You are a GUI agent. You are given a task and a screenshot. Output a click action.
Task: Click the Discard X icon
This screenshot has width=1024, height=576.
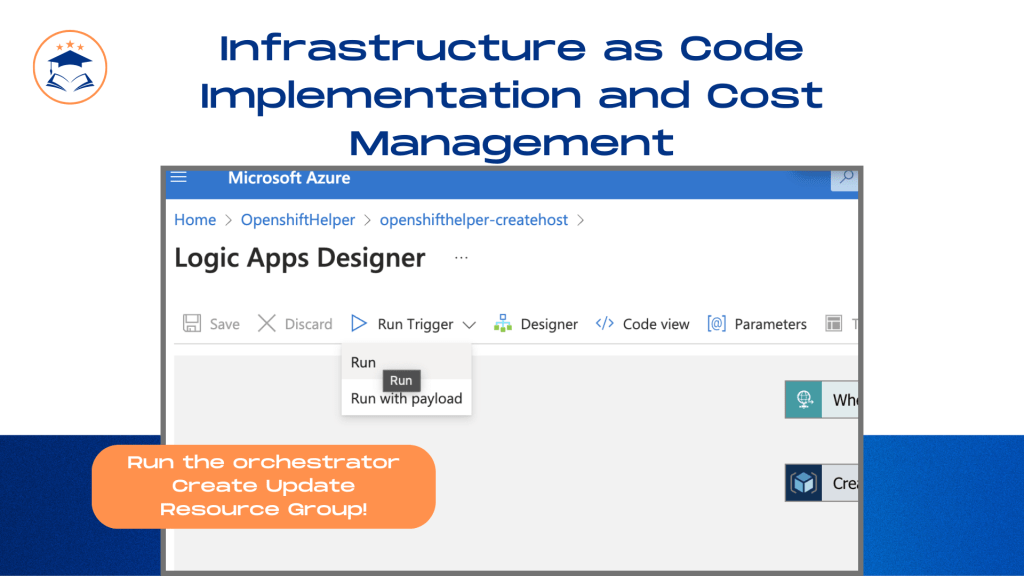[x=266, y=323]
